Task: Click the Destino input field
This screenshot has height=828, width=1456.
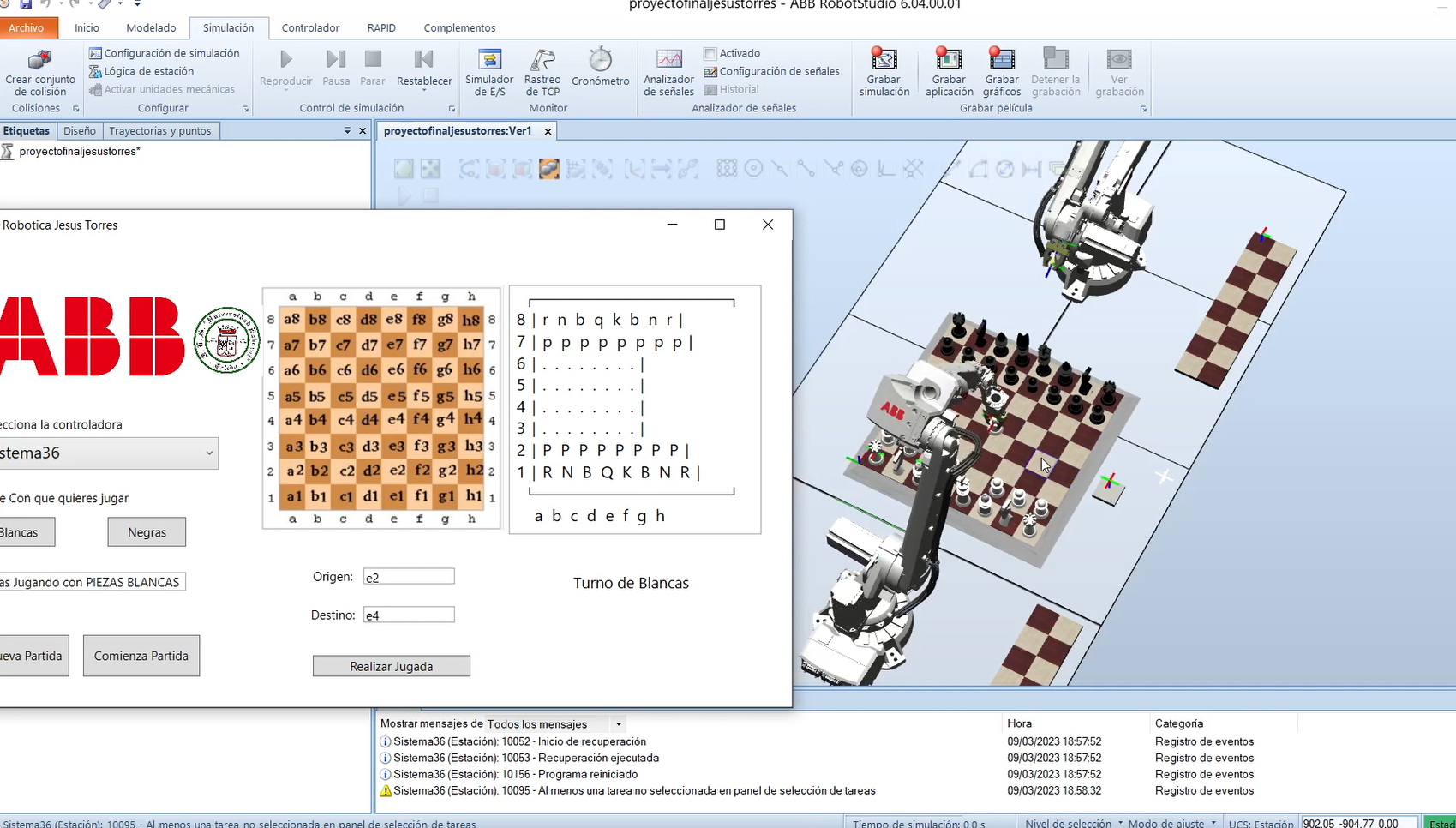Action: tap(409, 615)
